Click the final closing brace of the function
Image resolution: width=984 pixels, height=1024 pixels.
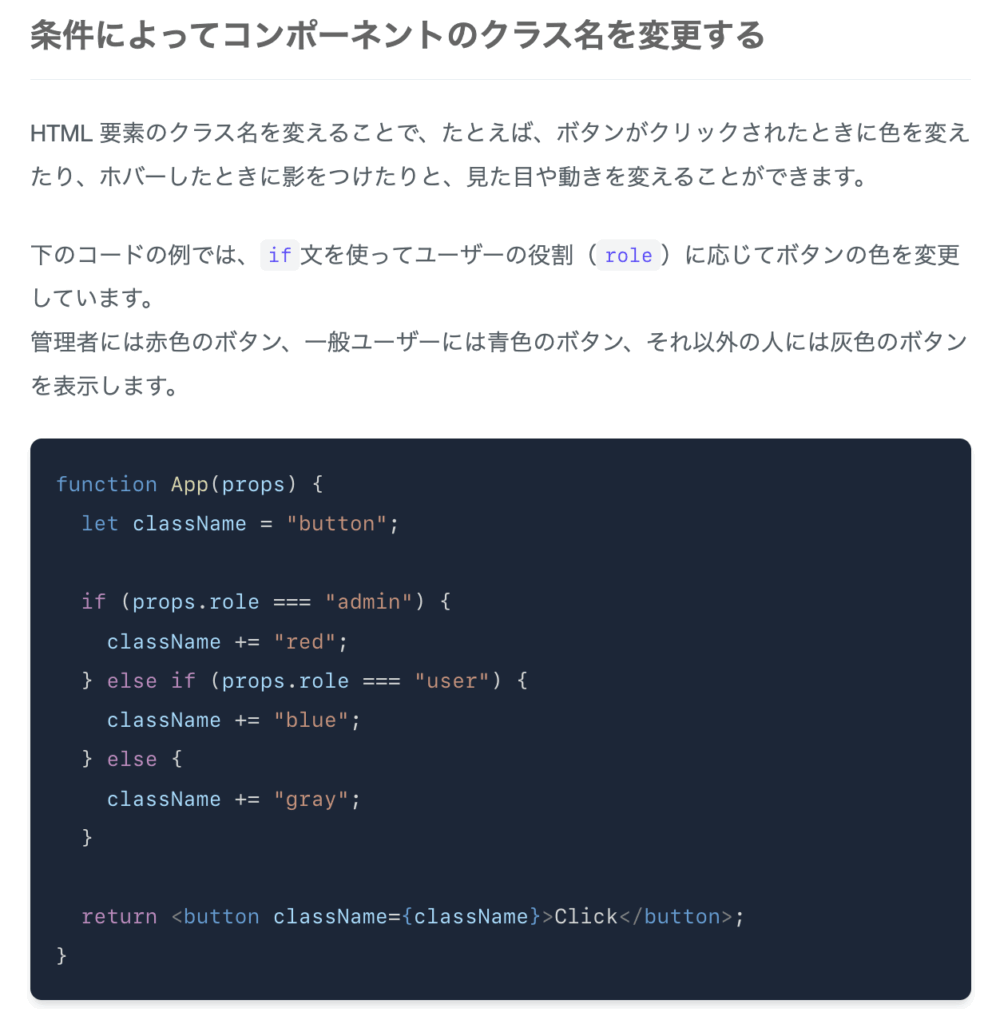pos(61,955)
